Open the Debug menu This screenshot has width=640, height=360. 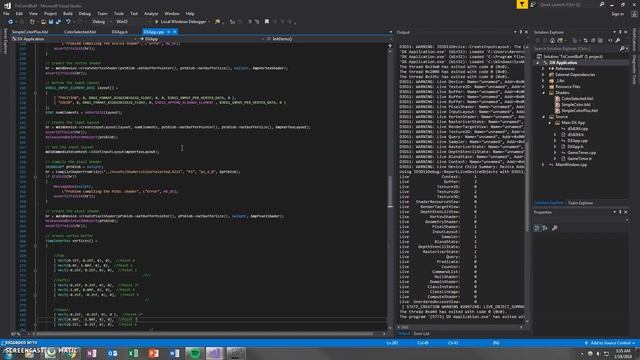84,13
